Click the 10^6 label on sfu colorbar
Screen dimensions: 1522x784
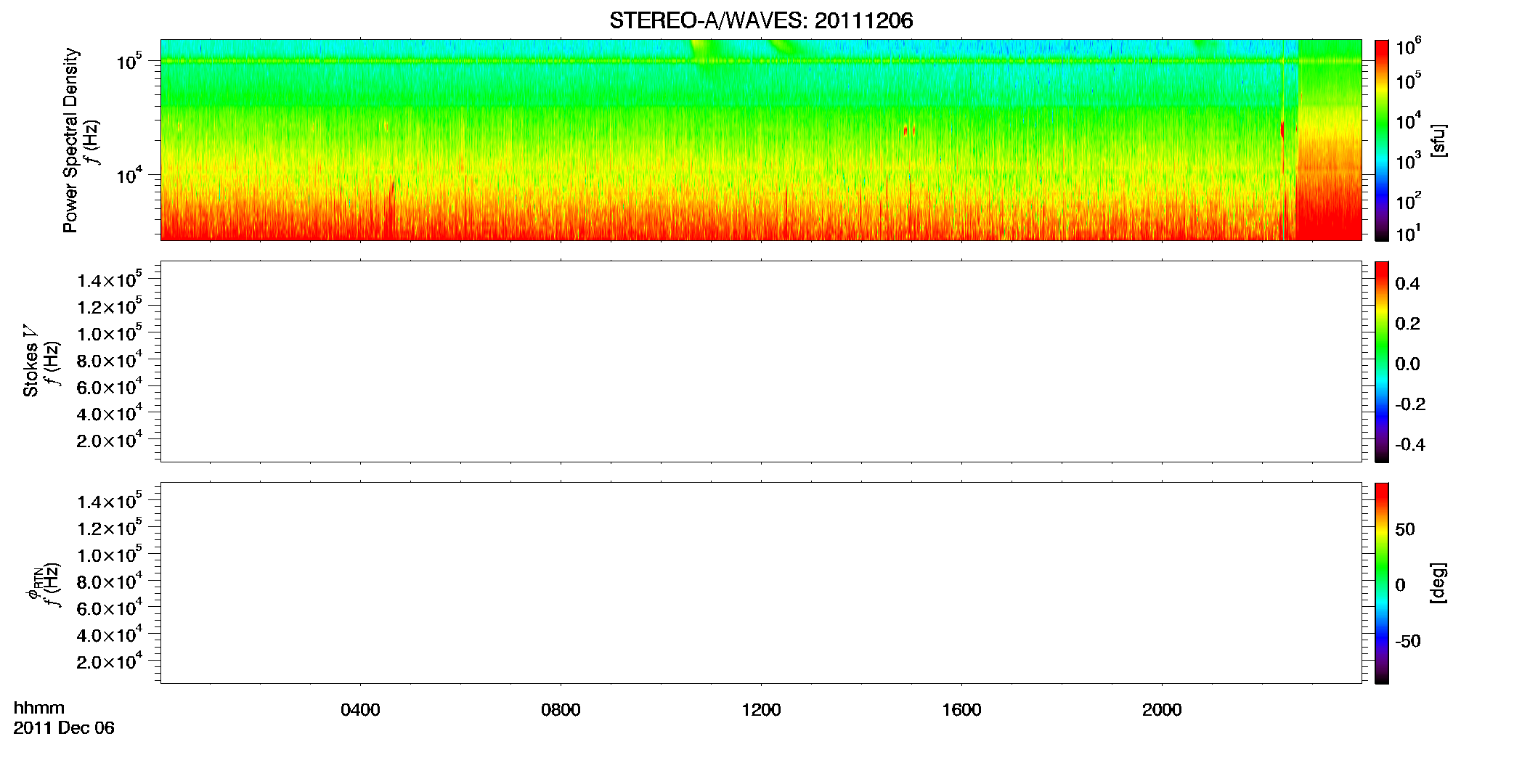[1408, 46]
